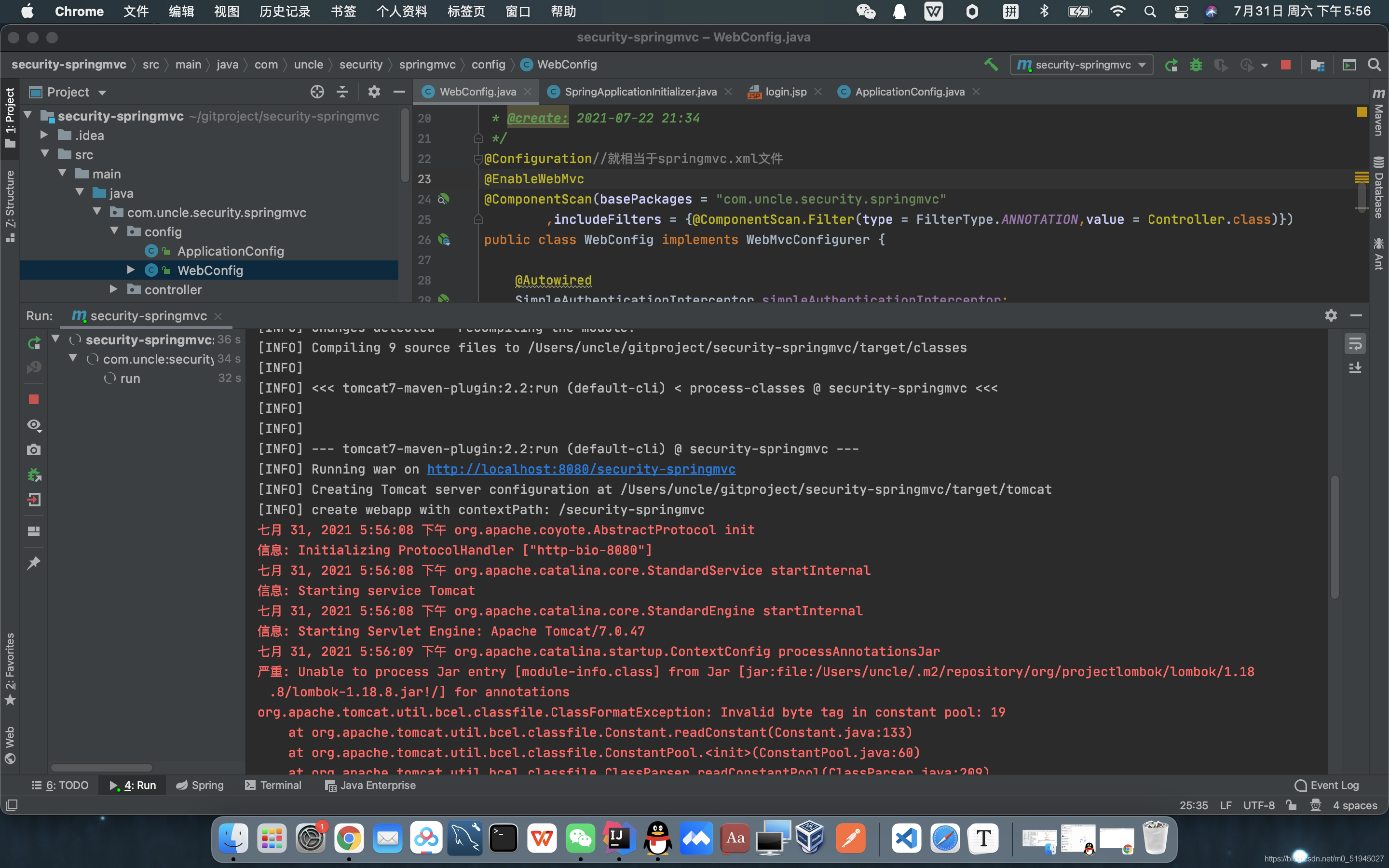
Task: Click the camera dump threads icon
Action: 34,450
